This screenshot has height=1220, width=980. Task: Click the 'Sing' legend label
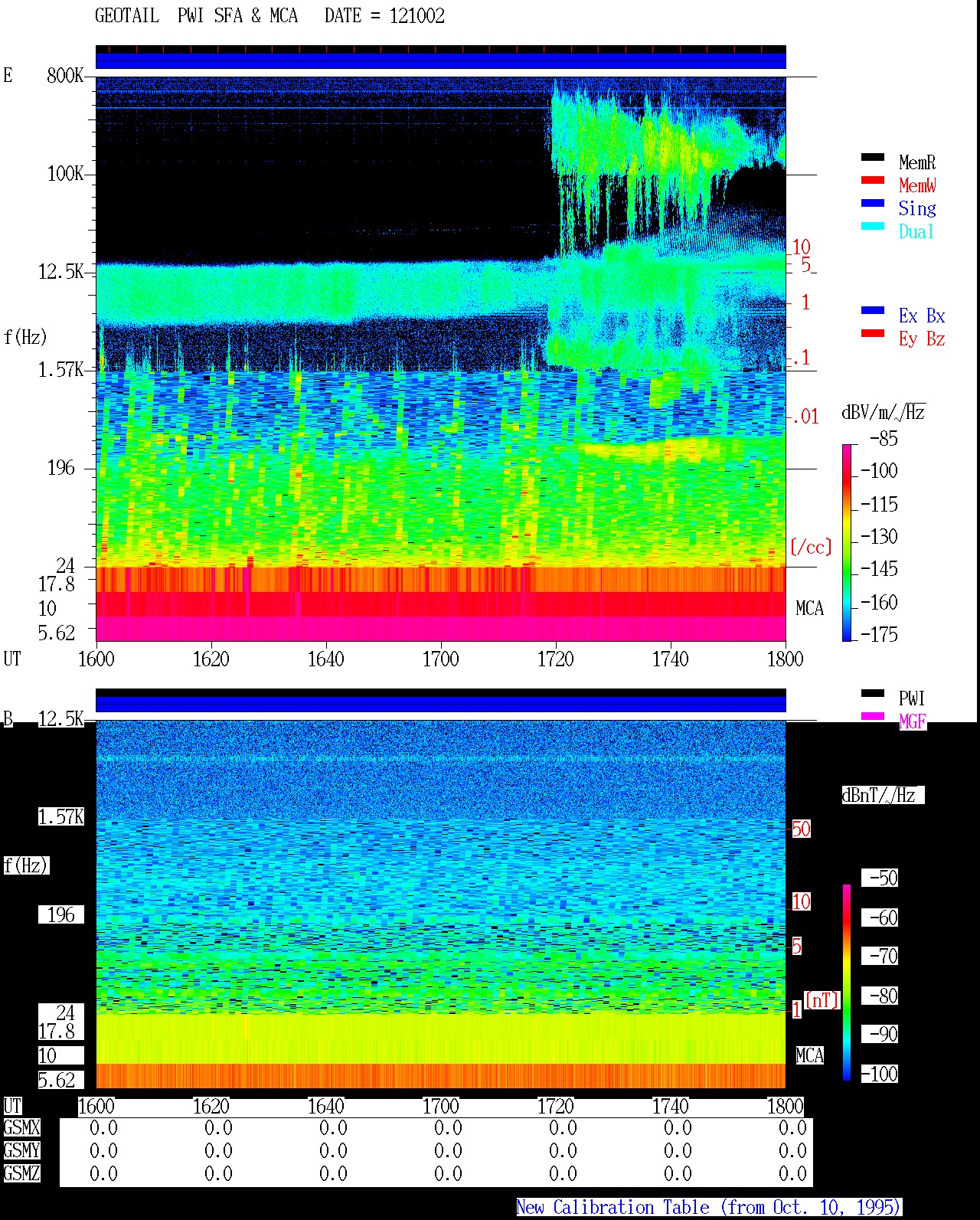(x=917, y=208)
